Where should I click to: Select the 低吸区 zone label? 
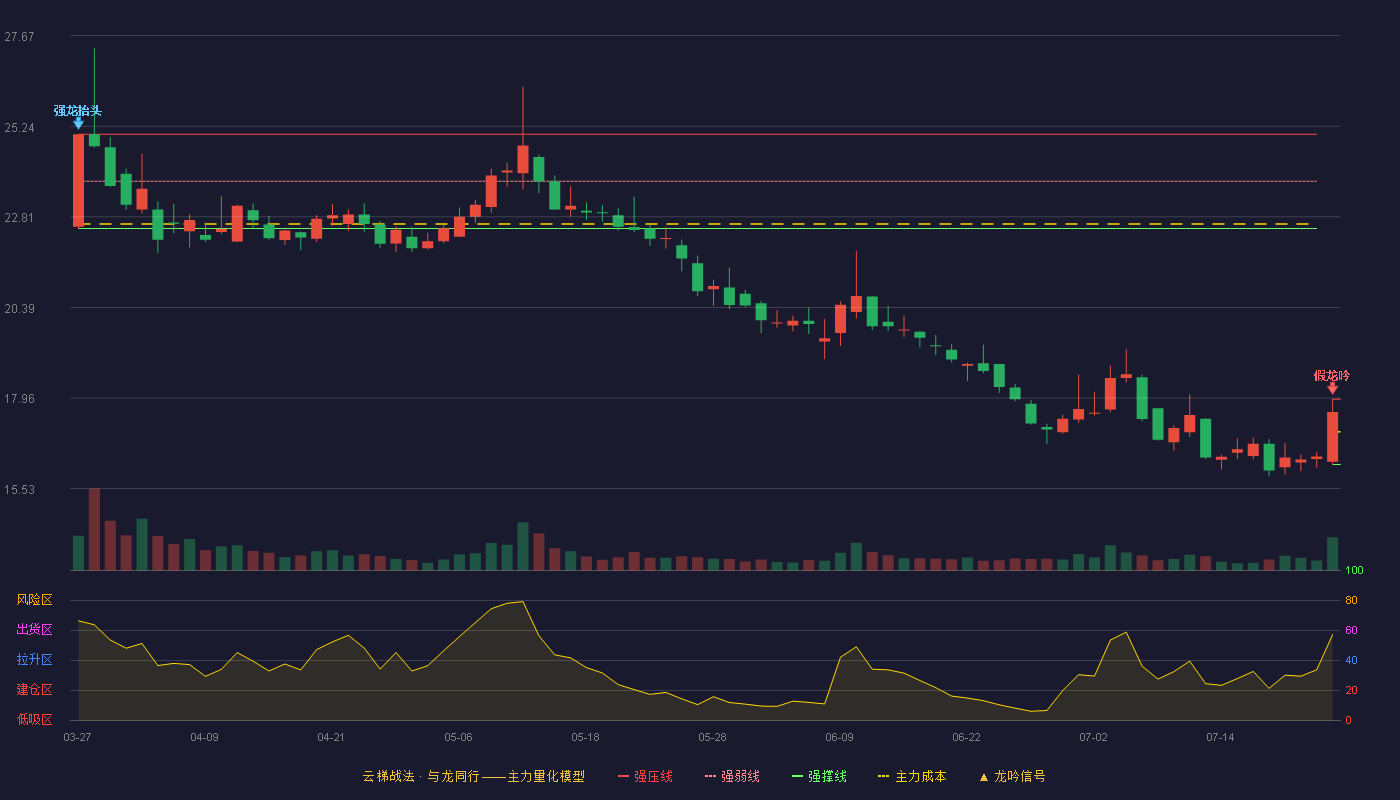(x=34, y=719)
